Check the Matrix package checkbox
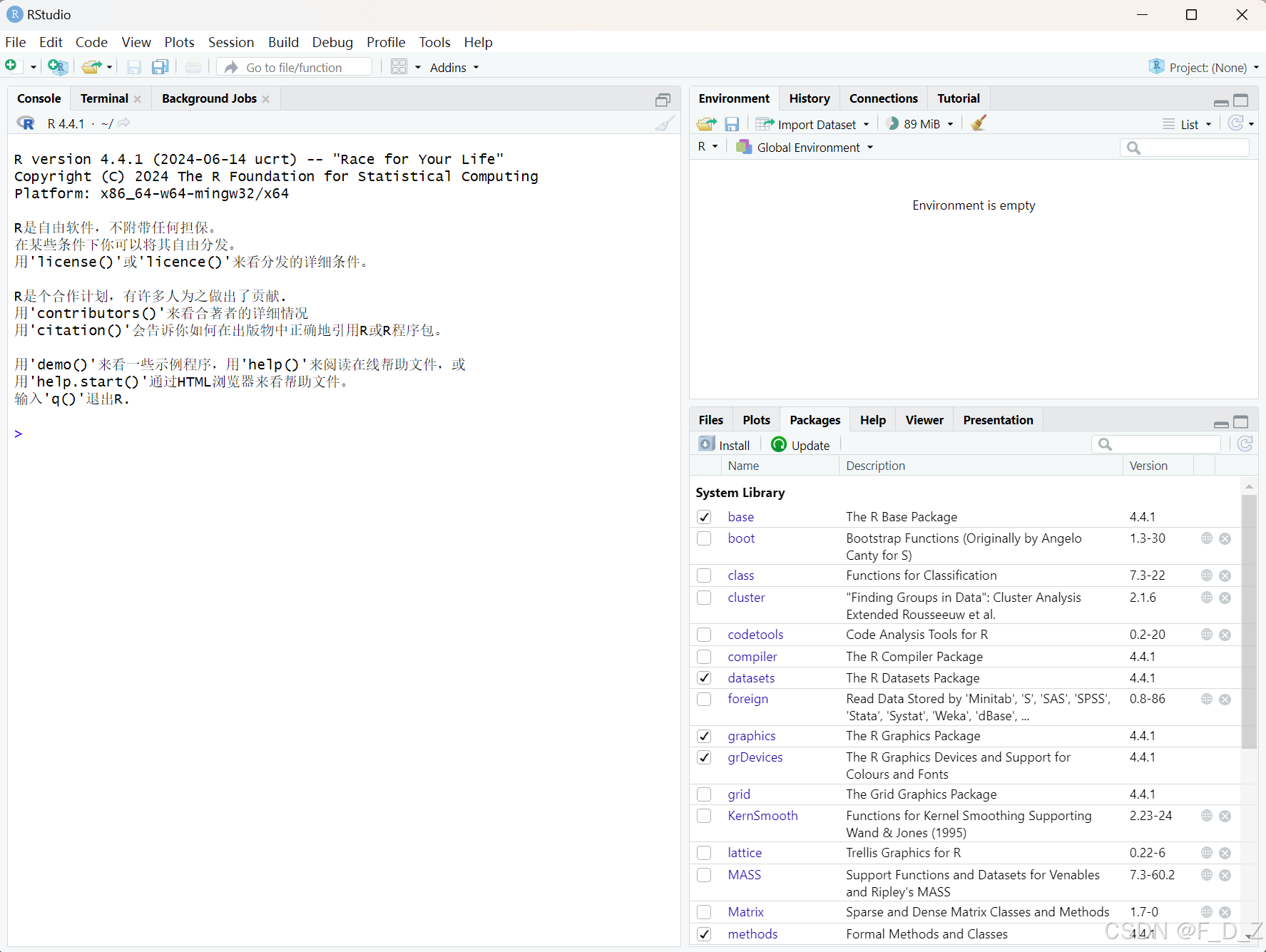This screenshot has height=952, width=1266. 705,912
